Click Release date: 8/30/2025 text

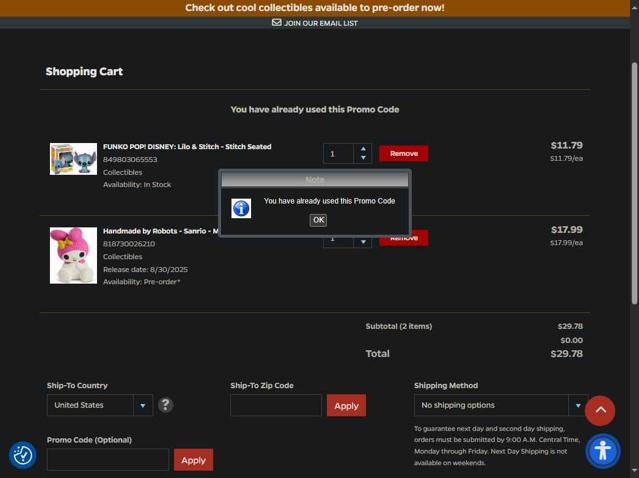point(145,269)
